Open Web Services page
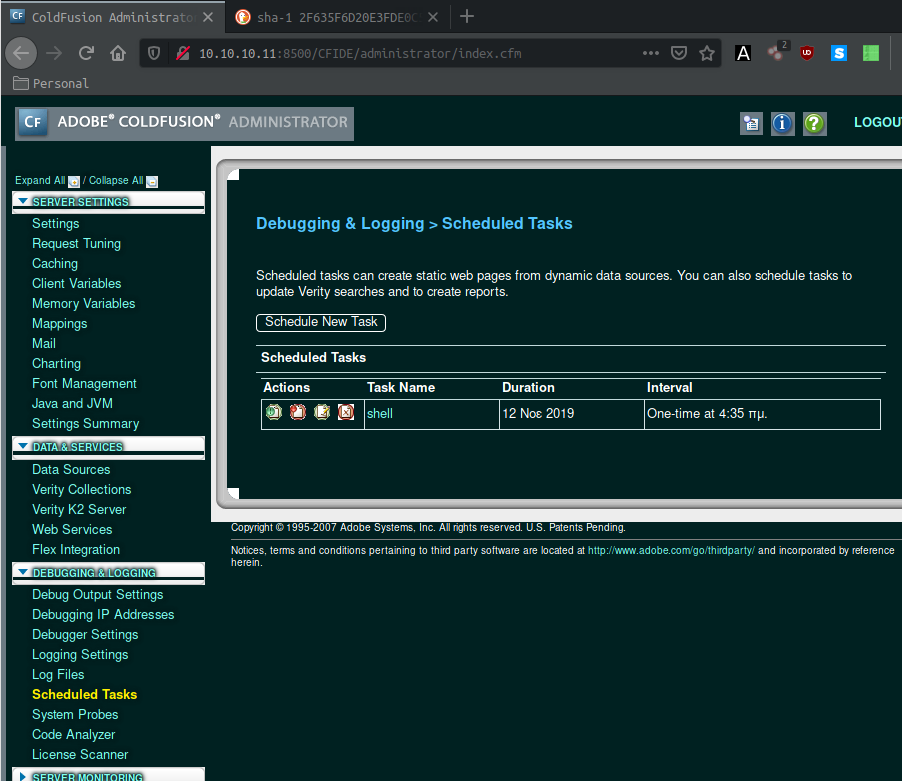The height and width of the screenshot is (781, 902). (x=72, y=530)
